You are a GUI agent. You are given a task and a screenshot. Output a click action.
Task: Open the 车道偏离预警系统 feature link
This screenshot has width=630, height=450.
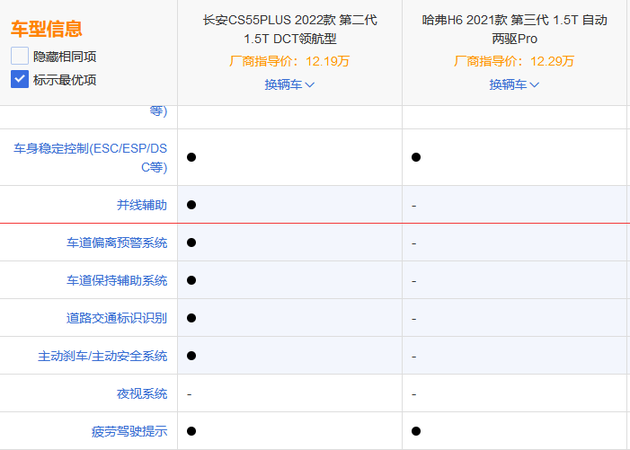[117, 242]
